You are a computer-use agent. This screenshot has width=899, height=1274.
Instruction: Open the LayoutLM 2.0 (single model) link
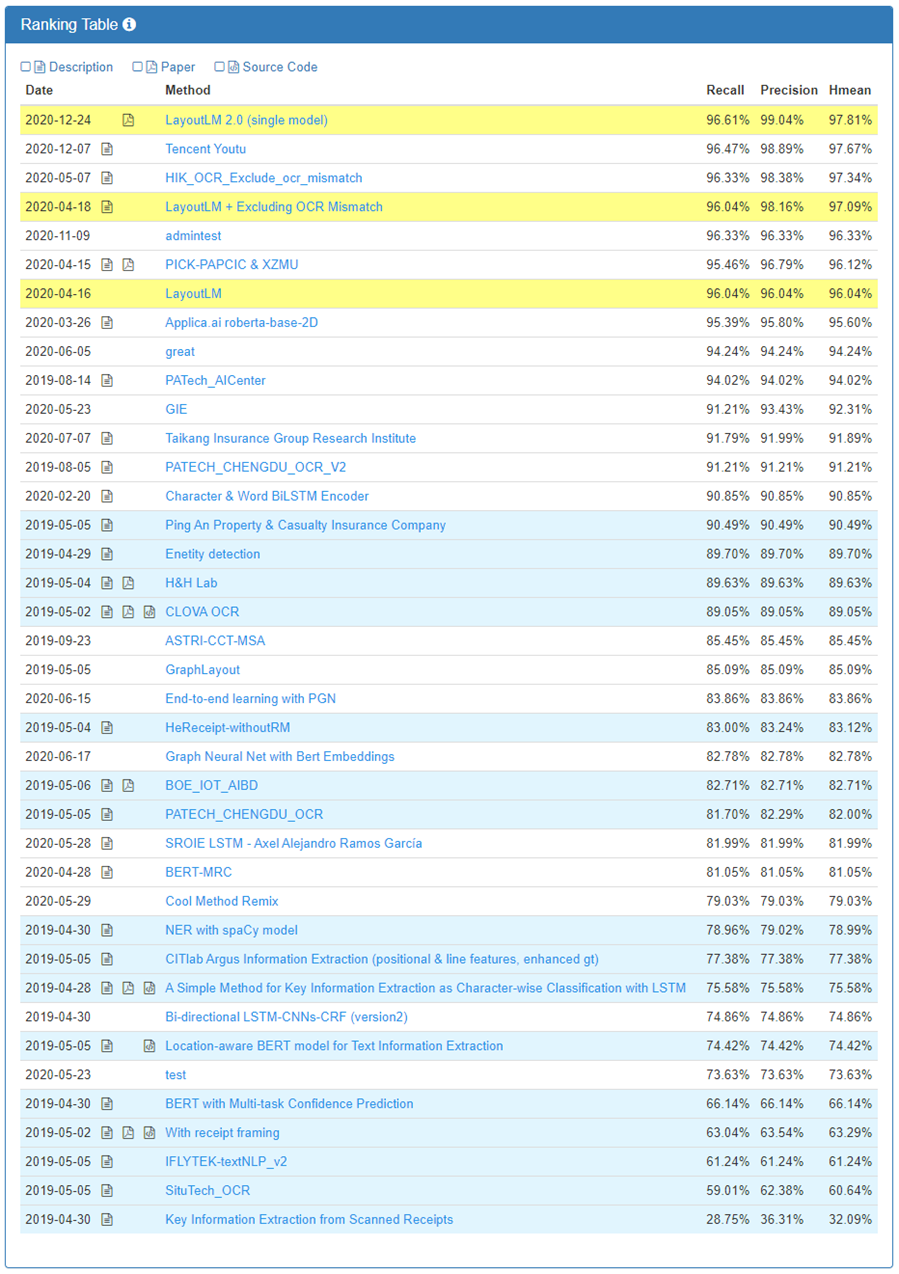pyautogui.click(x=246, y=120)
